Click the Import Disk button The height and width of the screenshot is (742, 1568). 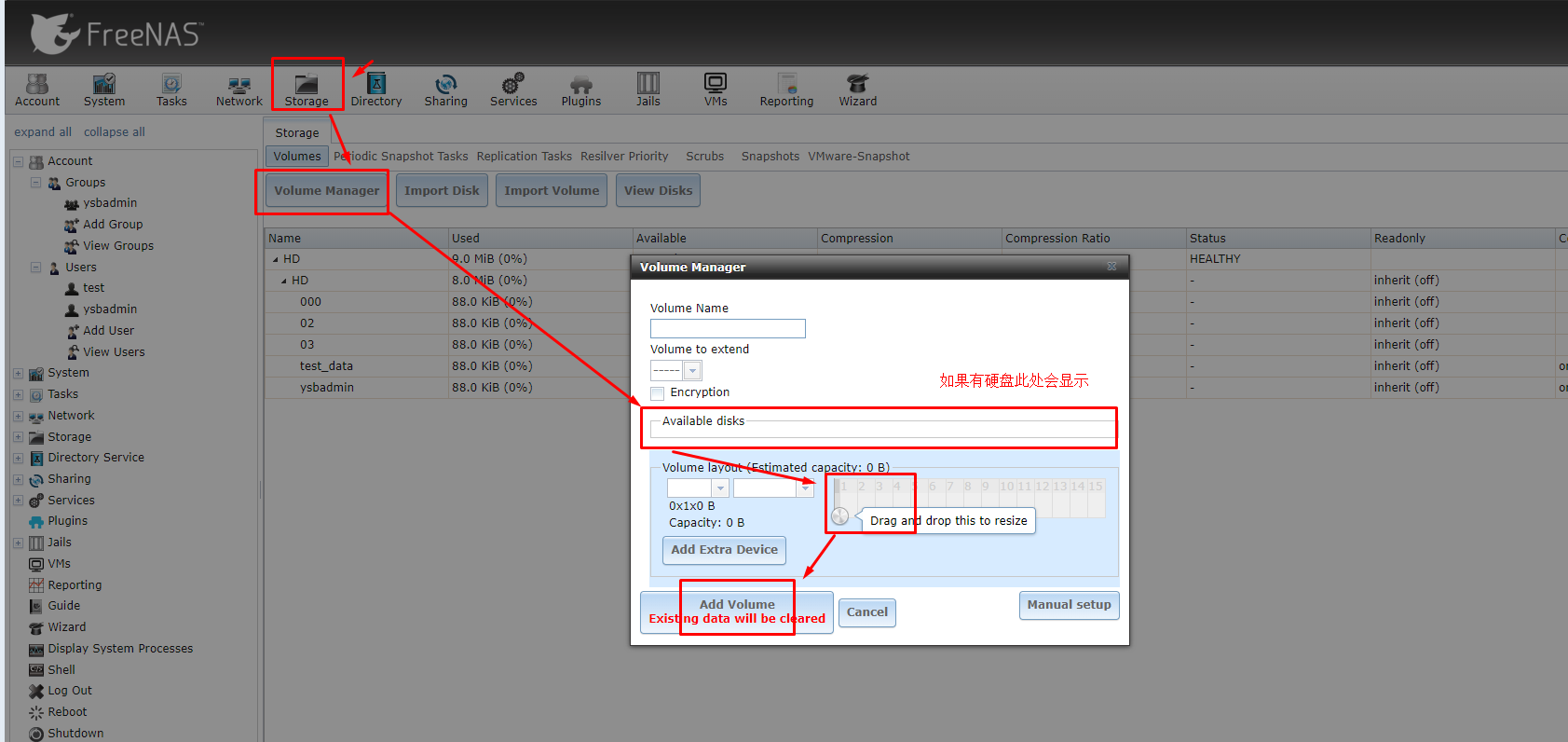pos(442,191)
